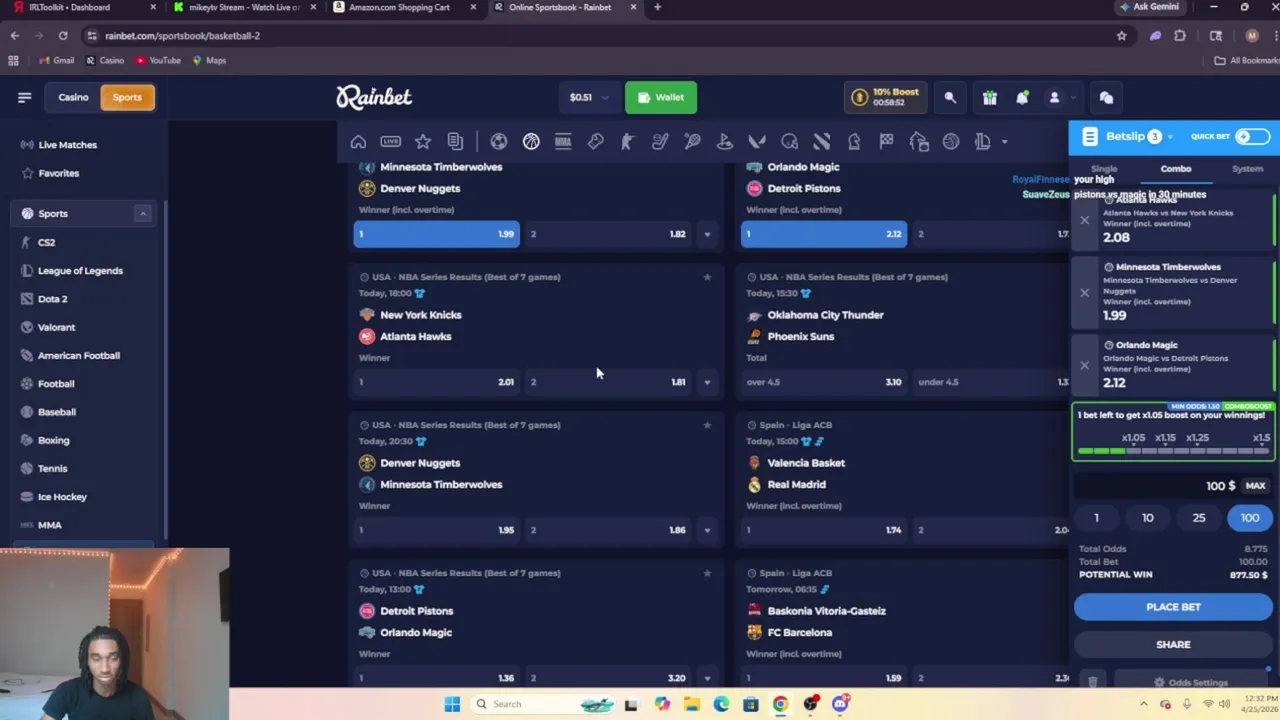Collapse the Sports list in sidebar
This screenshot has height=720, width=1280.
[x=142, y=213]
